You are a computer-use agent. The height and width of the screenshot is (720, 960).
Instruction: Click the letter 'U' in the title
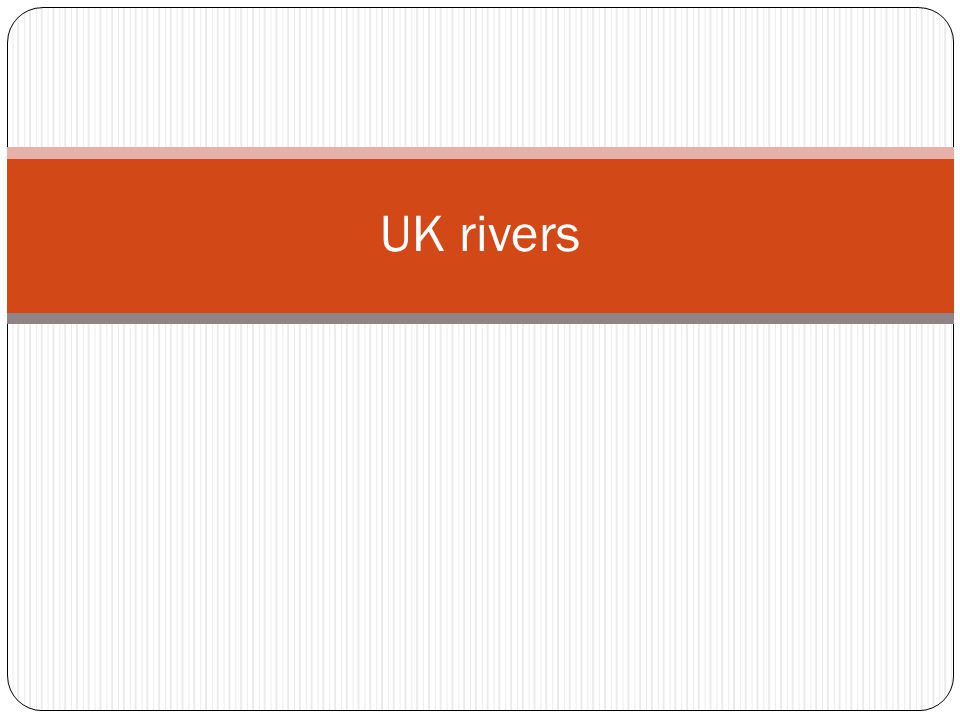(395, 233)
